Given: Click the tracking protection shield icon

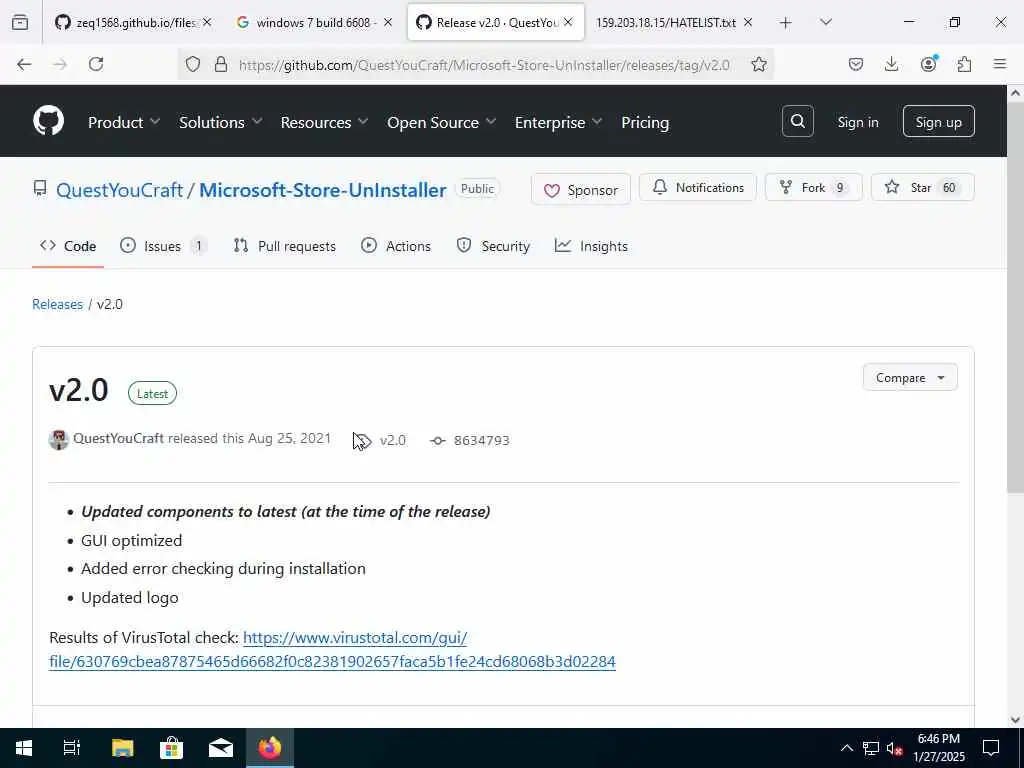Looking at the screenshot, I should [193, 64].
